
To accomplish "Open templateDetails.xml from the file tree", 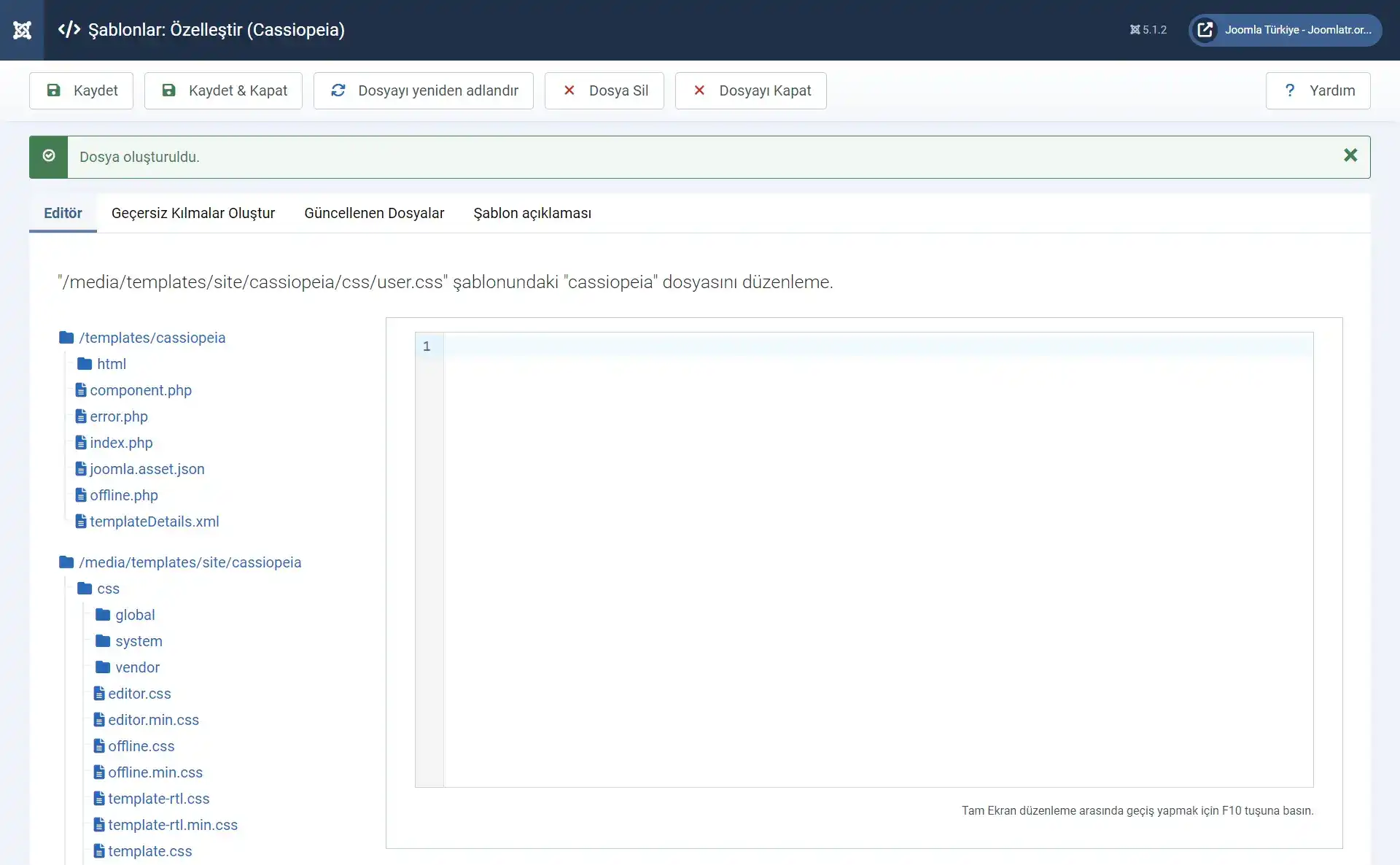I will pos(155,521).
